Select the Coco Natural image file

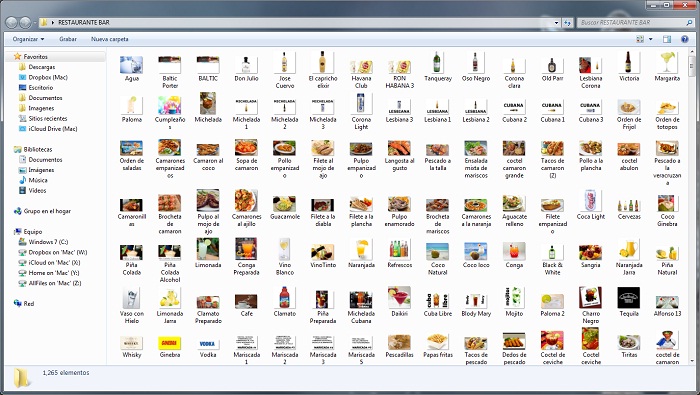pos(438,259)
